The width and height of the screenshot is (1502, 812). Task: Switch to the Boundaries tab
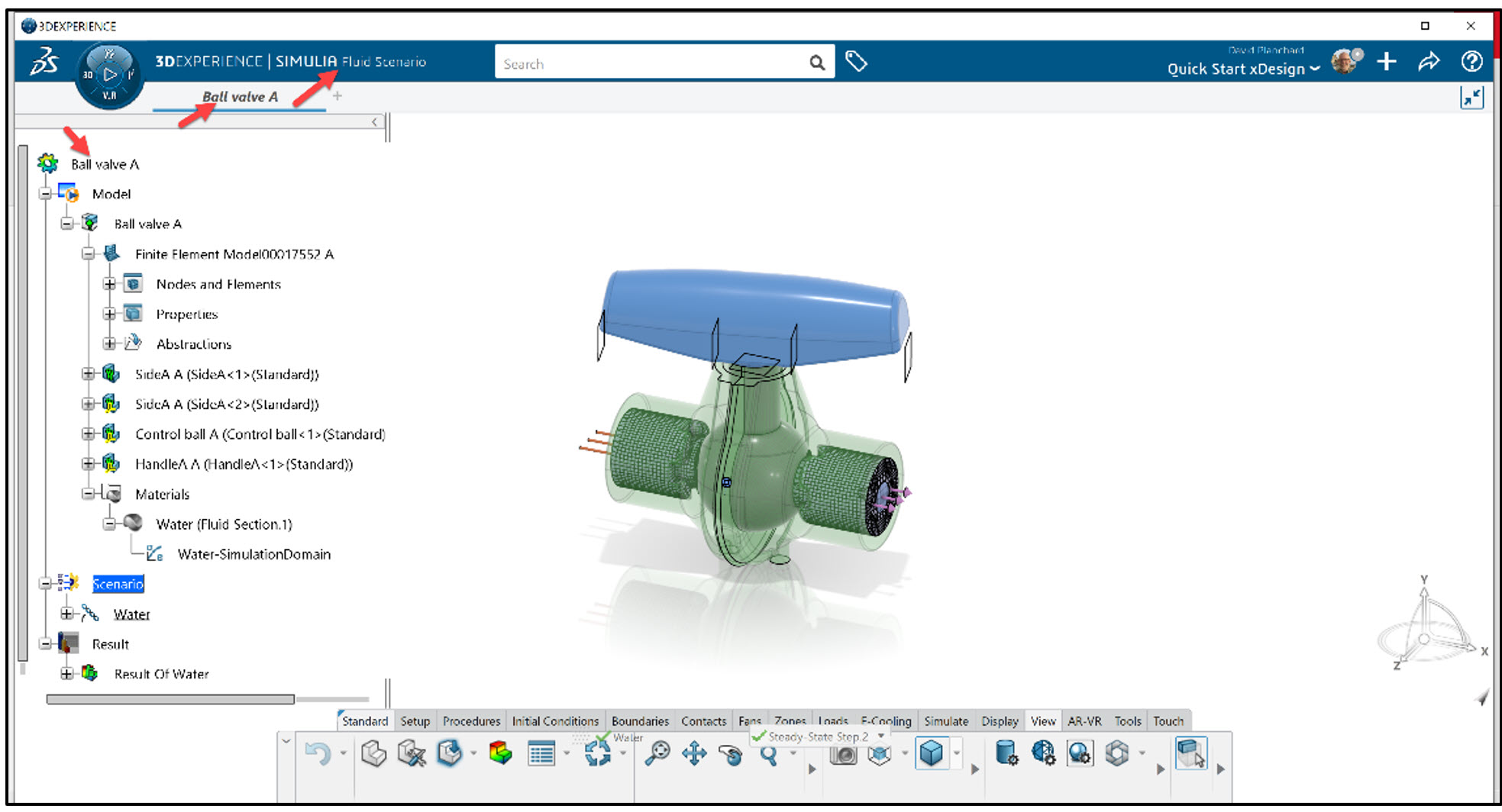tap(640, 720)
